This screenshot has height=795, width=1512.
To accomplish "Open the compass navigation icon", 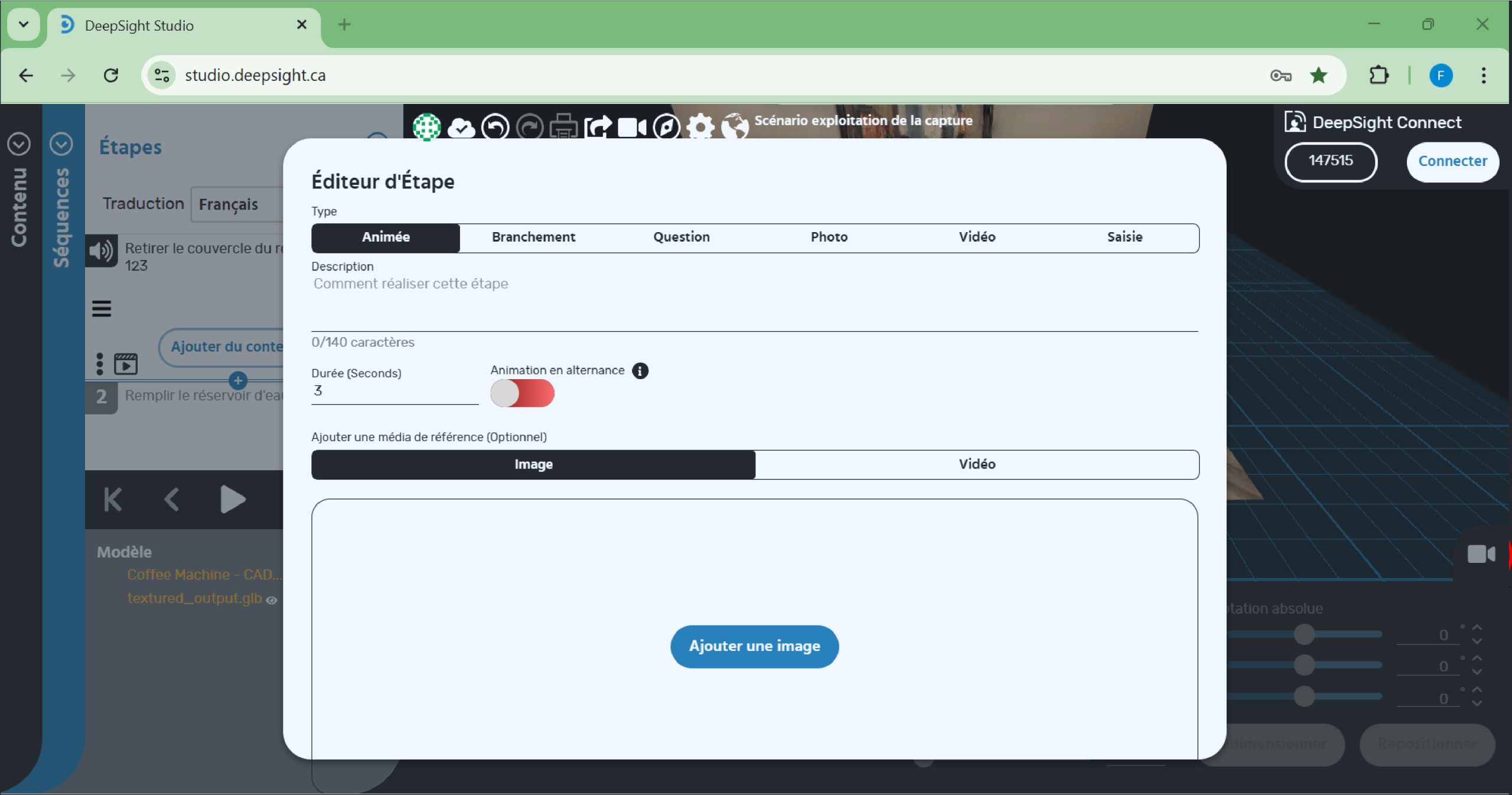I will (666, 127).
